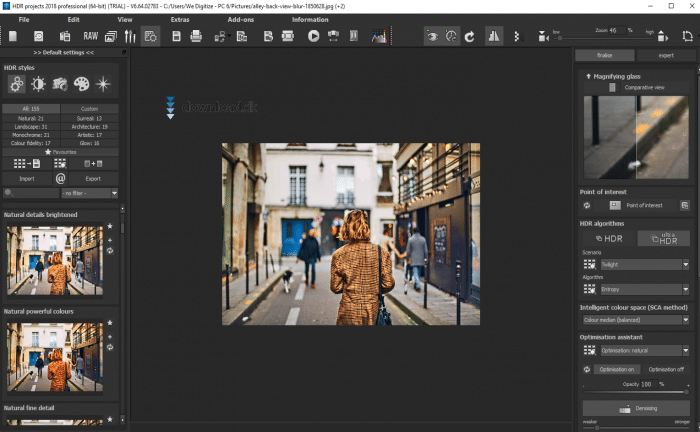Open the Colour median (balanced) dropdown
This screenshot has width=700, height=432.
click(636, 320)
